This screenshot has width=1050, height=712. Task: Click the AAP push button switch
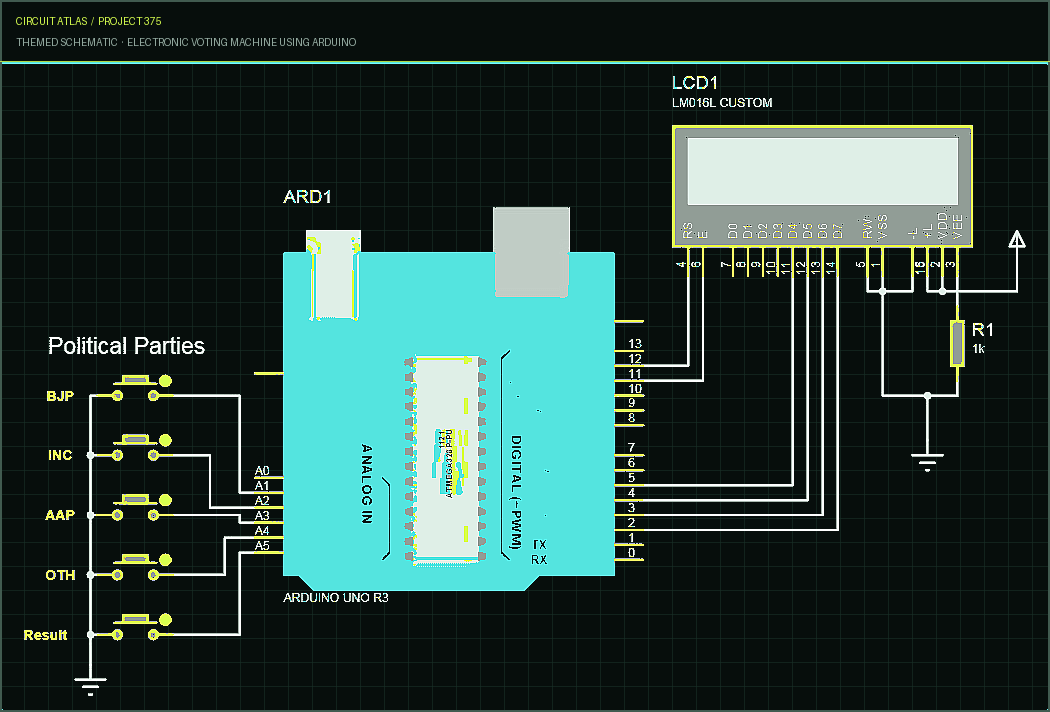(x=142, y=508)
